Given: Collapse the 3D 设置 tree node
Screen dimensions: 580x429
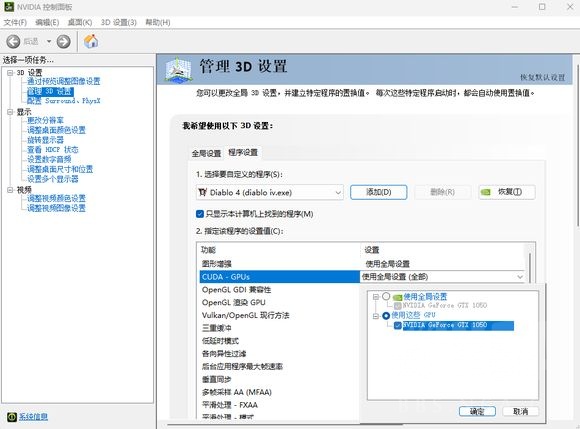Looking at the screenshot, I should tap(10, 72).
